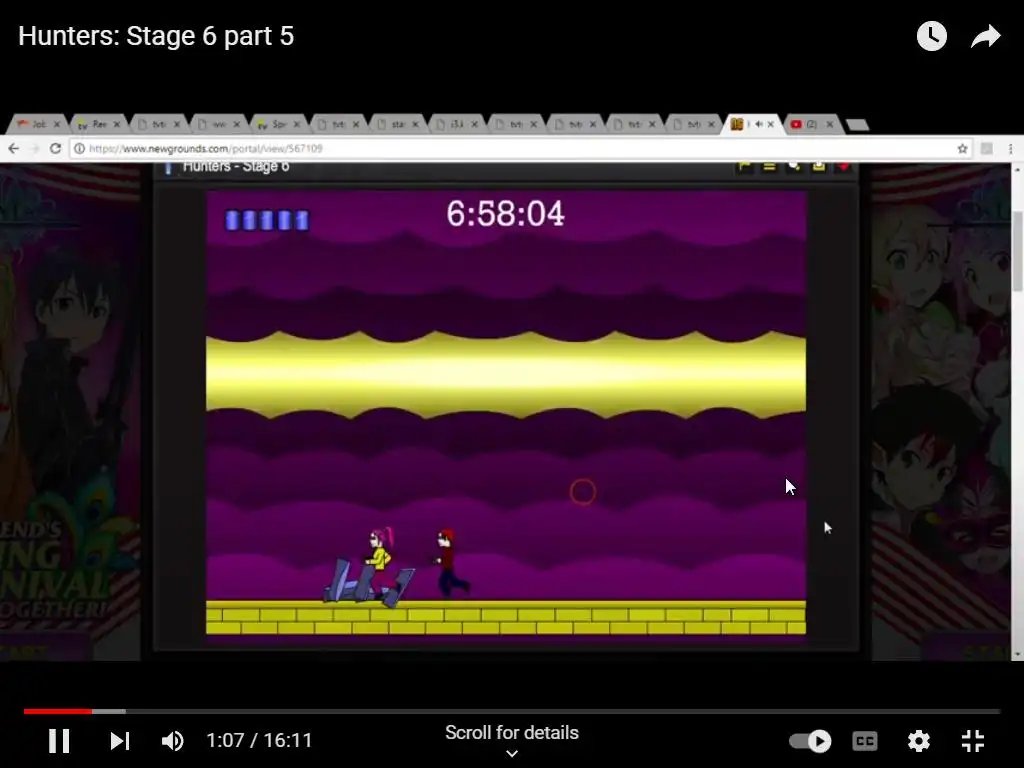Bookmark page with the star icon
The width and height of the screenshot is (1024, 768).
click(x=962, y=148)
